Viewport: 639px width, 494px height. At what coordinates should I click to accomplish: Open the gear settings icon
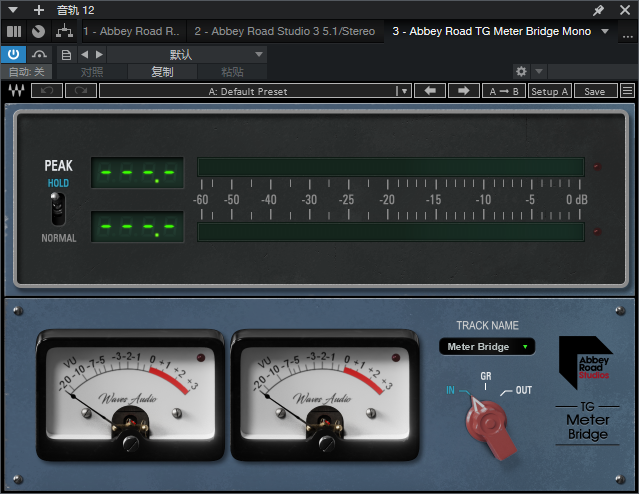click(x=521, y=72)
